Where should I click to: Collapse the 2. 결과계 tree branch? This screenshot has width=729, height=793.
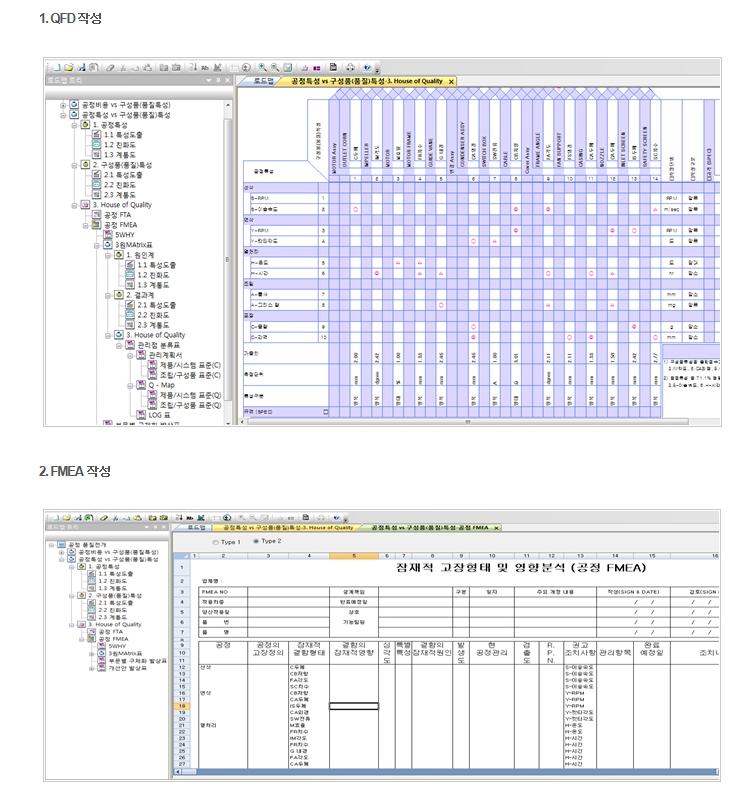point(106,295)
